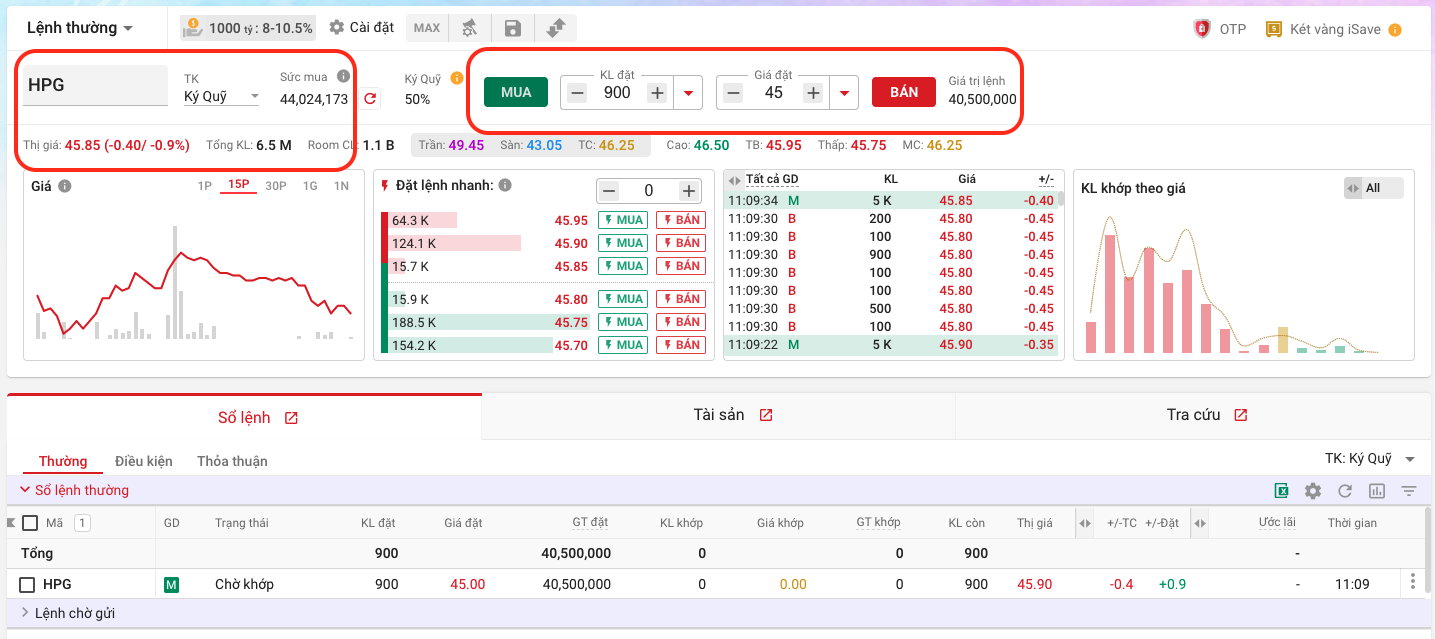Toggle the Tất cả GD arrows filter
This screenshot has width=1435, height=639.
[736, 180]
